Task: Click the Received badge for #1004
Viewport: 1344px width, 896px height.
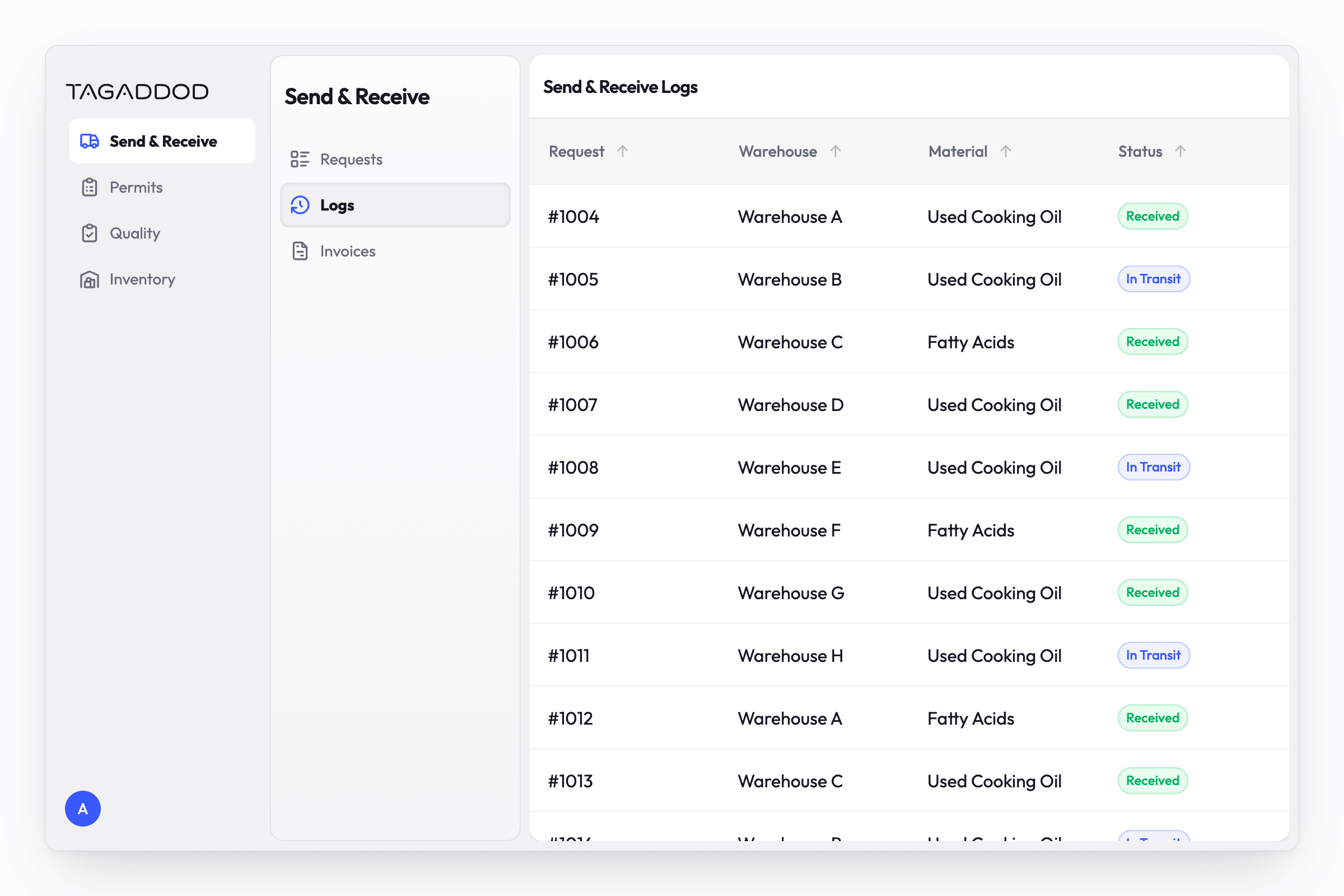Action: pyautogui.click(x=1152, y=217)
